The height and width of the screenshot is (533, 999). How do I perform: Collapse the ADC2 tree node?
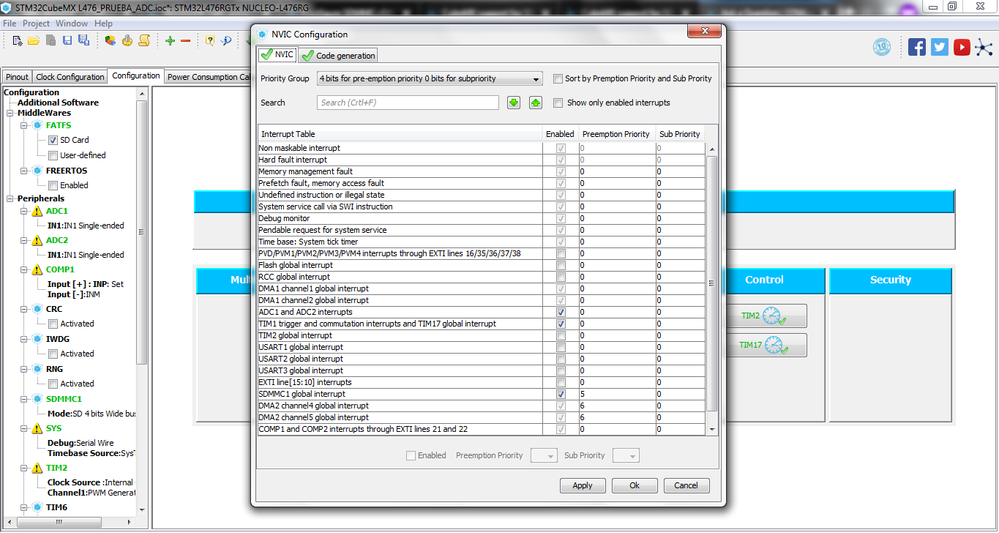24,240
